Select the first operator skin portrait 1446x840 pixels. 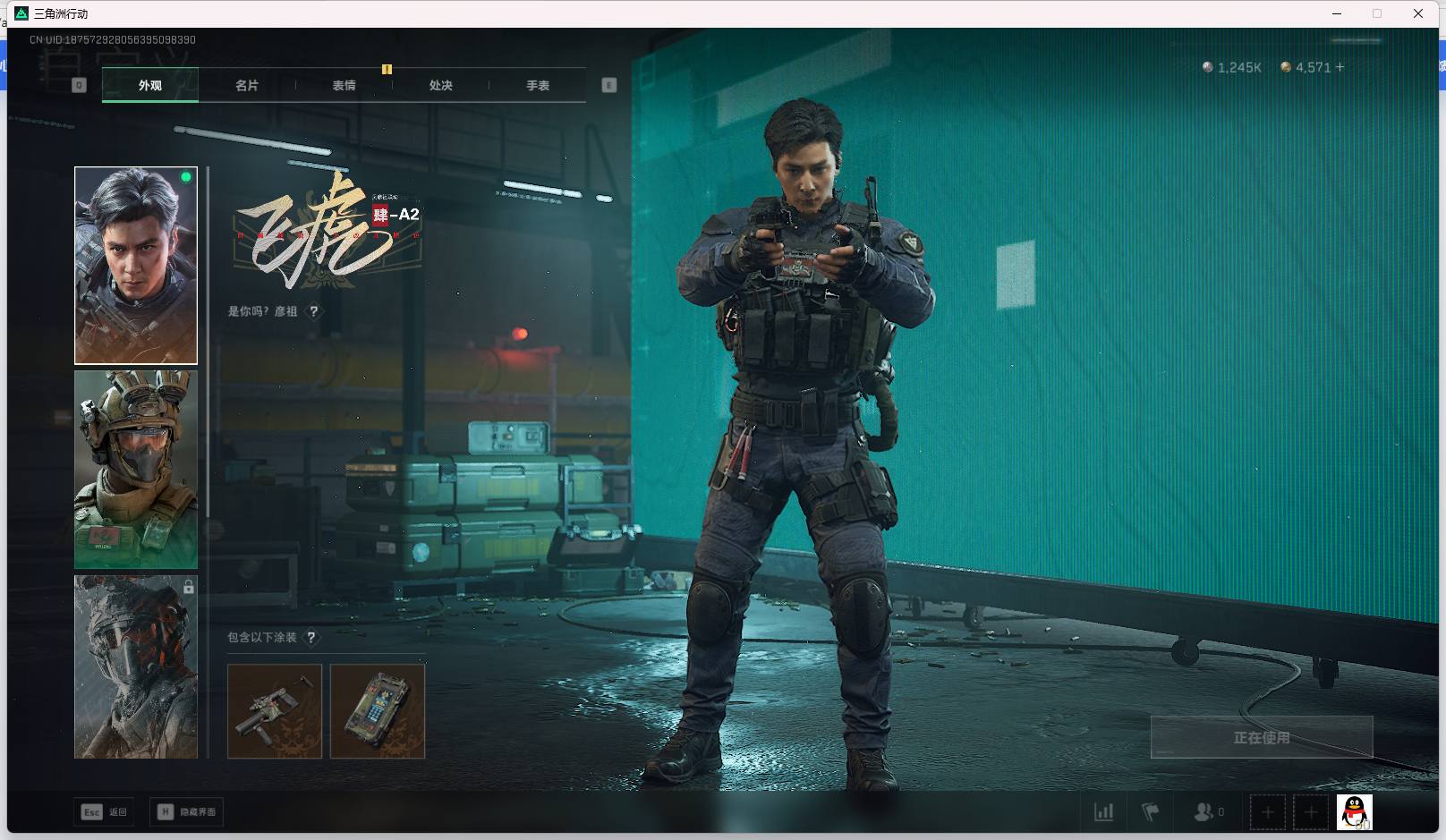[136, 266]
